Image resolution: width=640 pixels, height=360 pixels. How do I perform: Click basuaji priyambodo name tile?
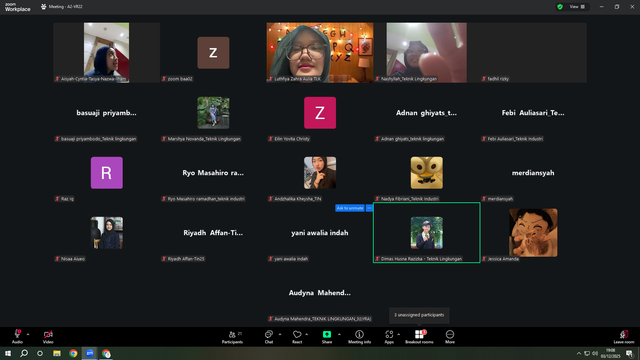coord(107,113)
